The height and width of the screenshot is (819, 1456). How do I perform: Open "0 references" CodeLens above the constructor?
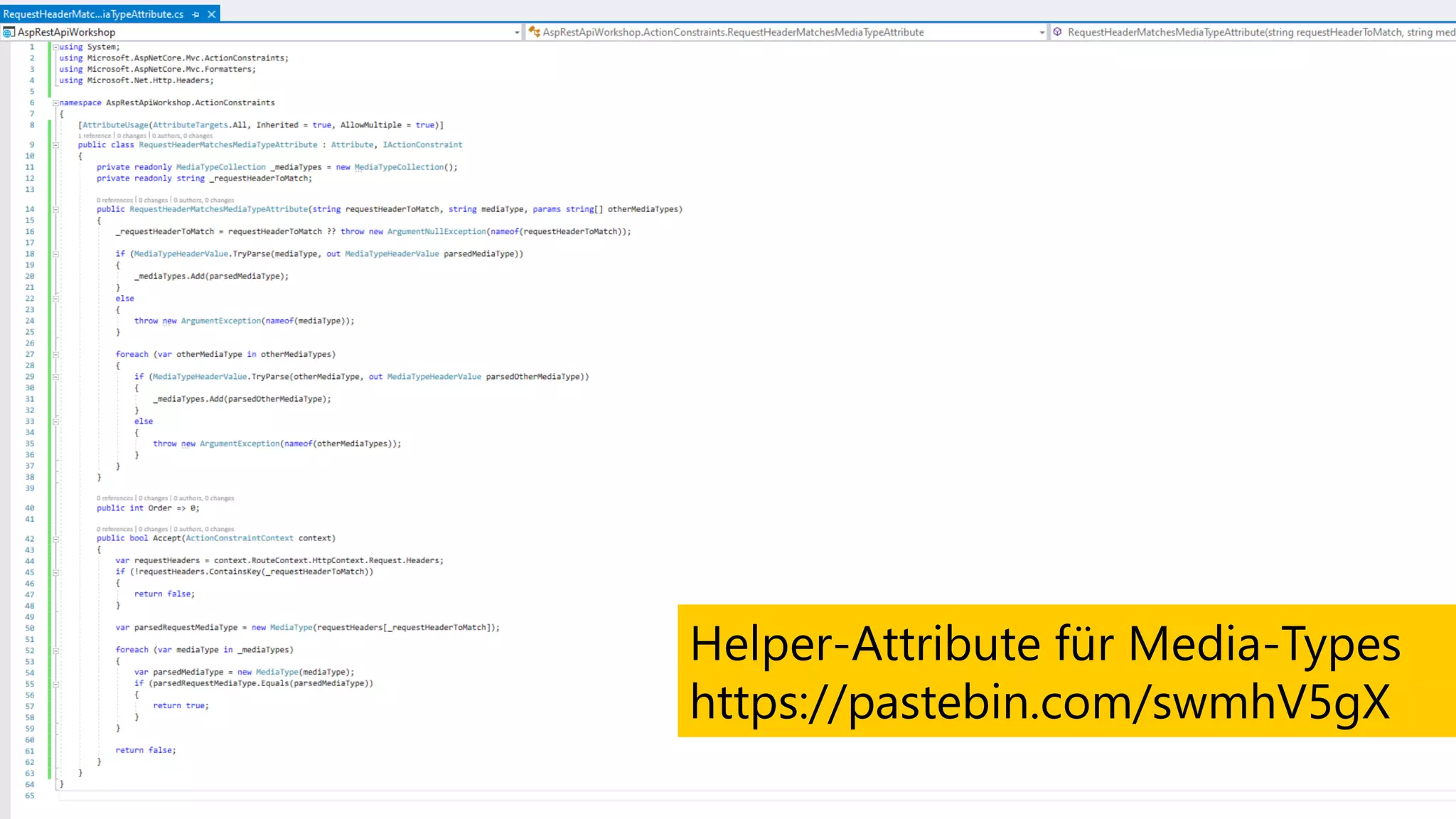click(115, 200)
